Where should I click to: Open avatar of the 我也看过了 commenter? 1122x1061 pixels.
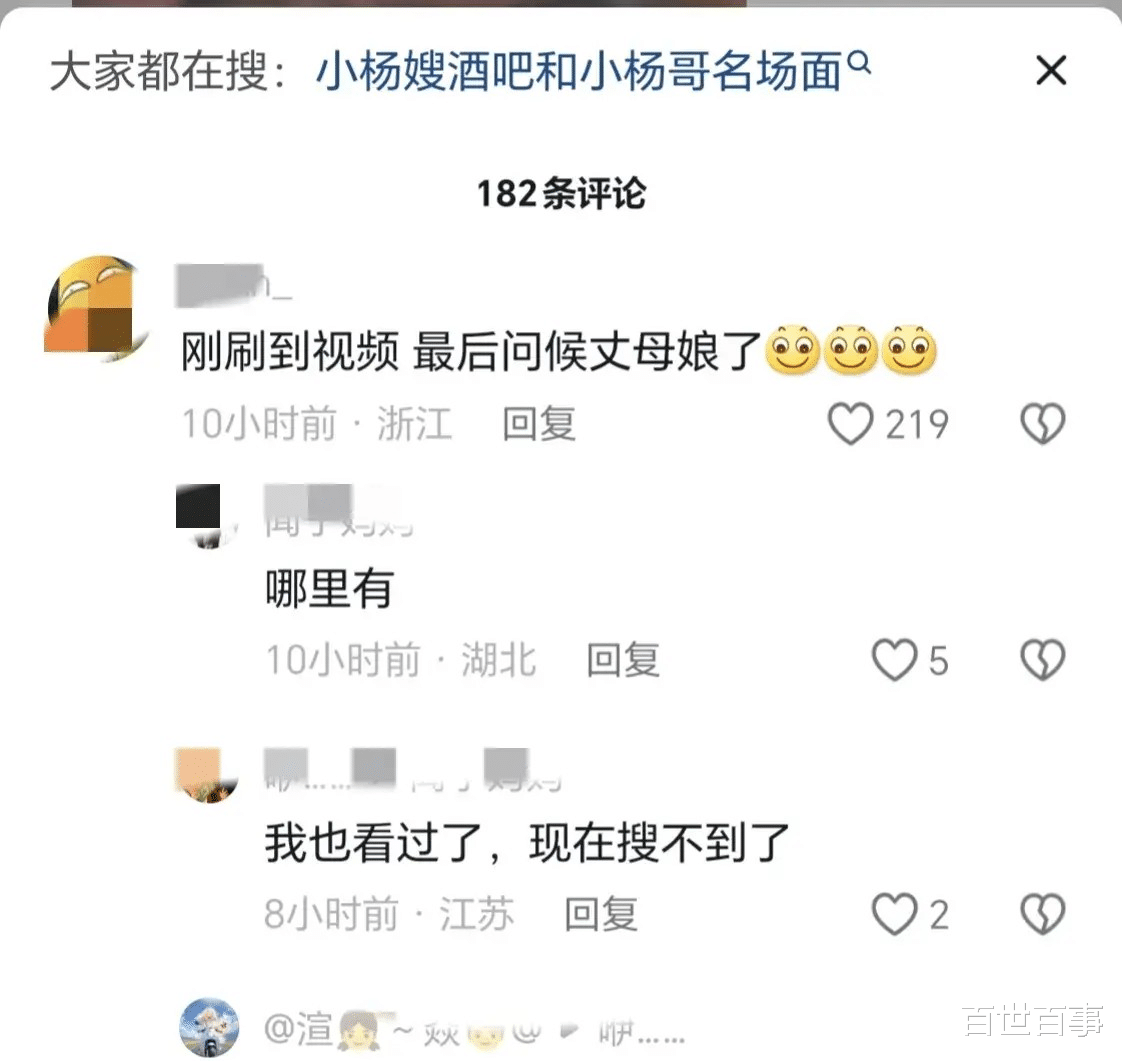(x=207, y=775)
